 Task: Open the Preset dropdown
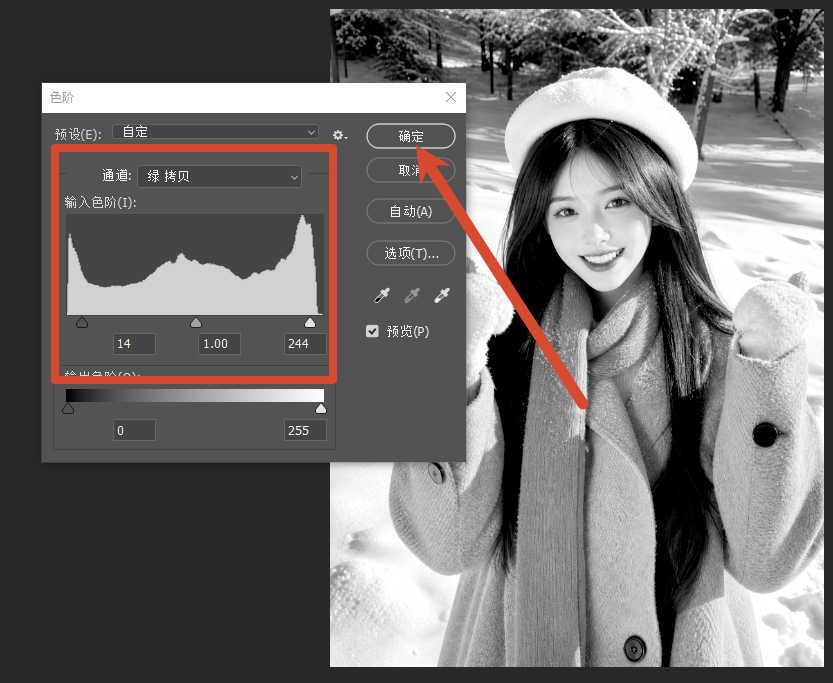[215, 132]
